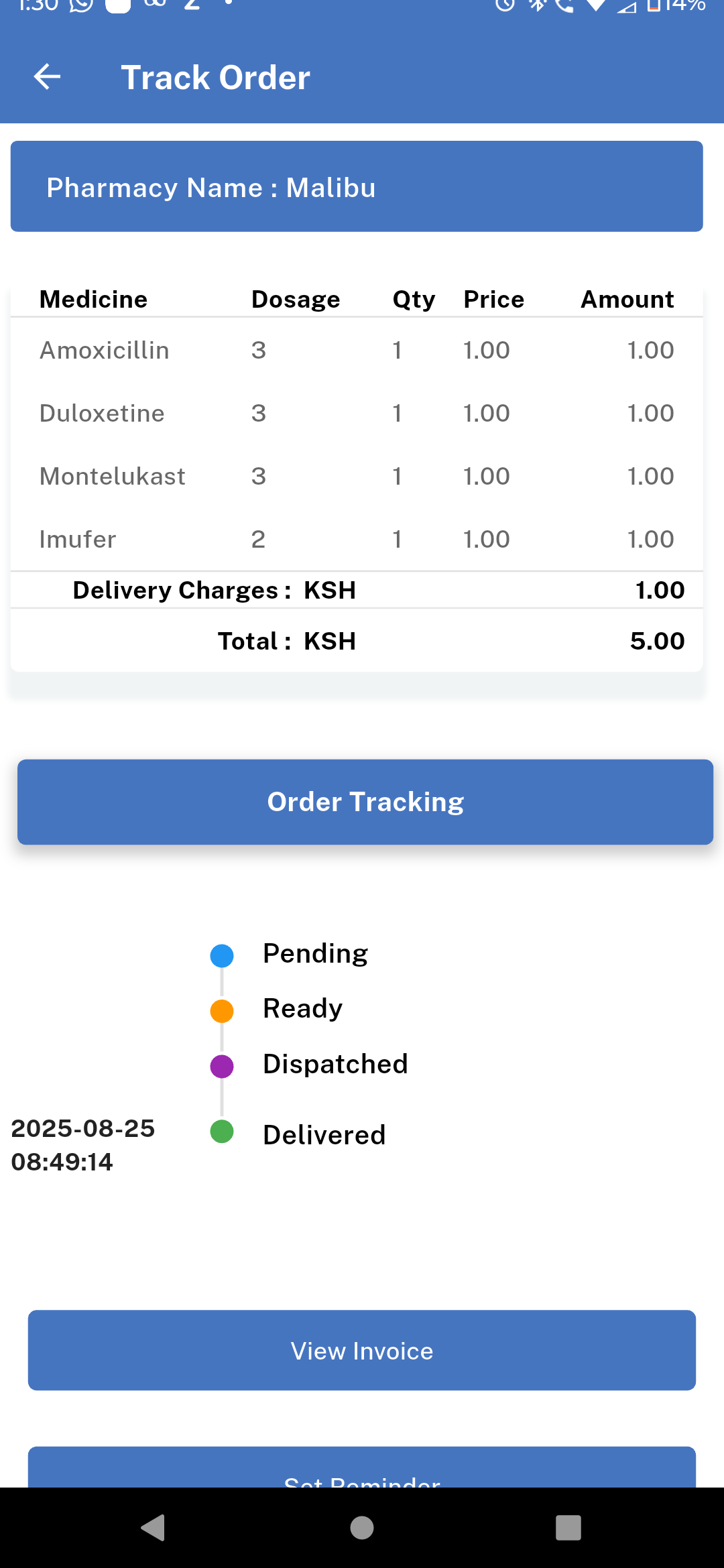Tap the Imufer medicine row
Viewport: 724px width, 1568px height.
(x=357, y=539)
